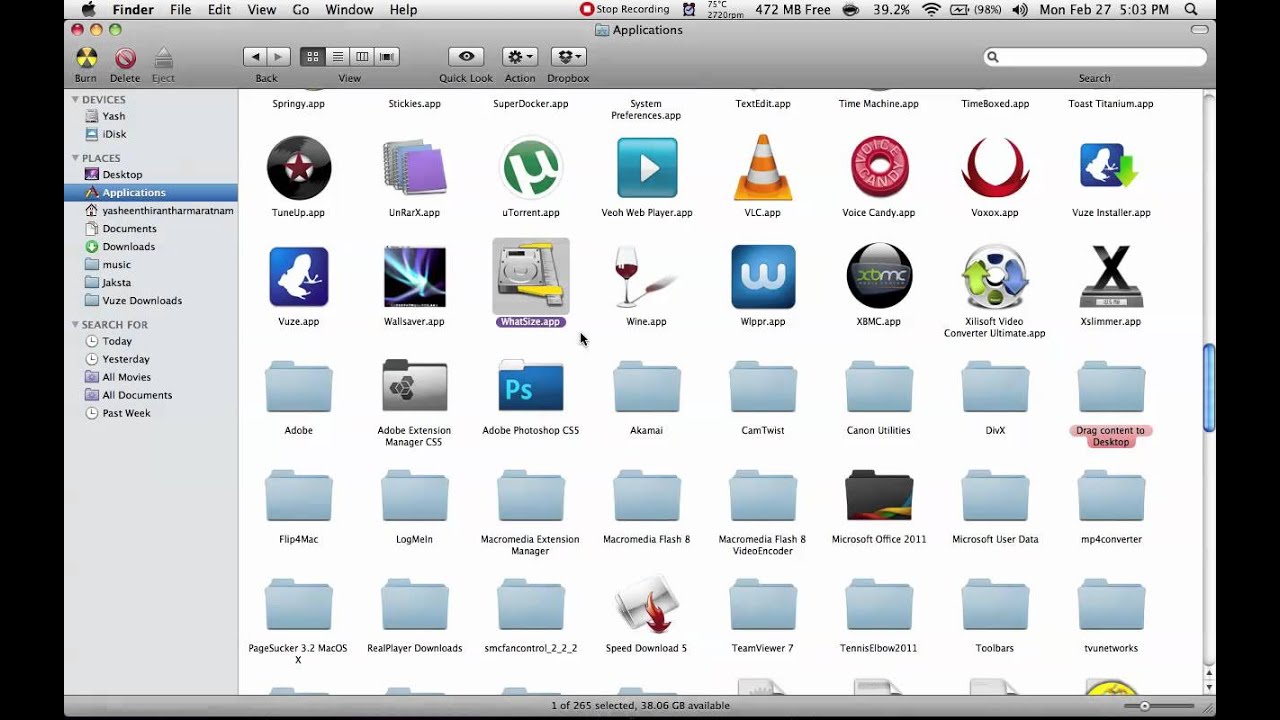Open Spotlight magnifier in menu bar
This screenshot has height=720, width=1280.
coord(1191,9)
